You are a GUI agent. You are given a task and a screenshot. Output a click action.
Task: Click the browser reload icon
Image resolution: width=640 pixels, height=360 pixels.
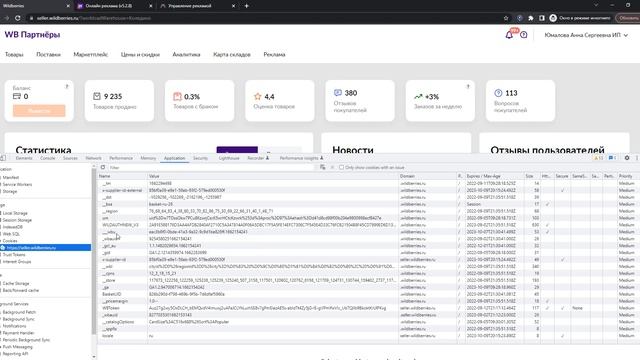point(18,18)
